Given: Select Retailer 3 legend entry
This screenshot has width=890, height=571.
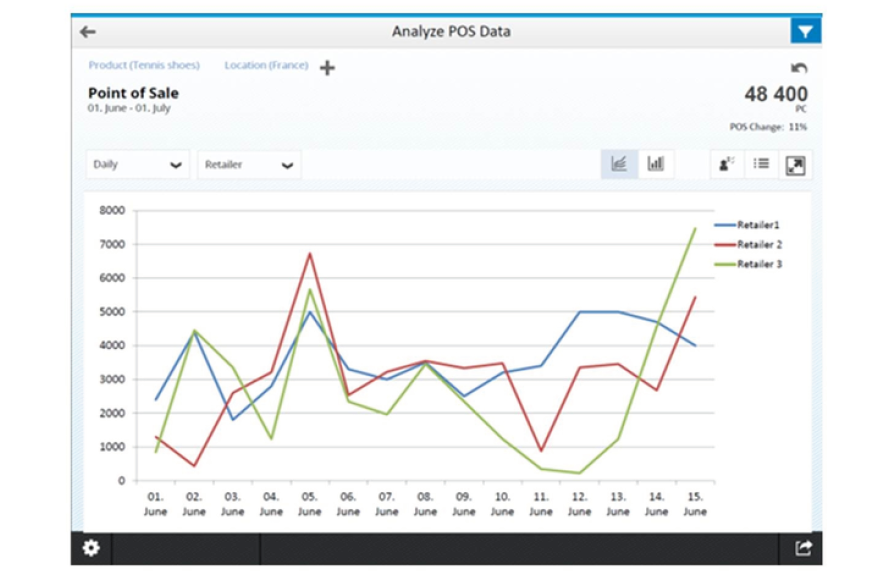Looking at the screenshot, I should [748, 264].
